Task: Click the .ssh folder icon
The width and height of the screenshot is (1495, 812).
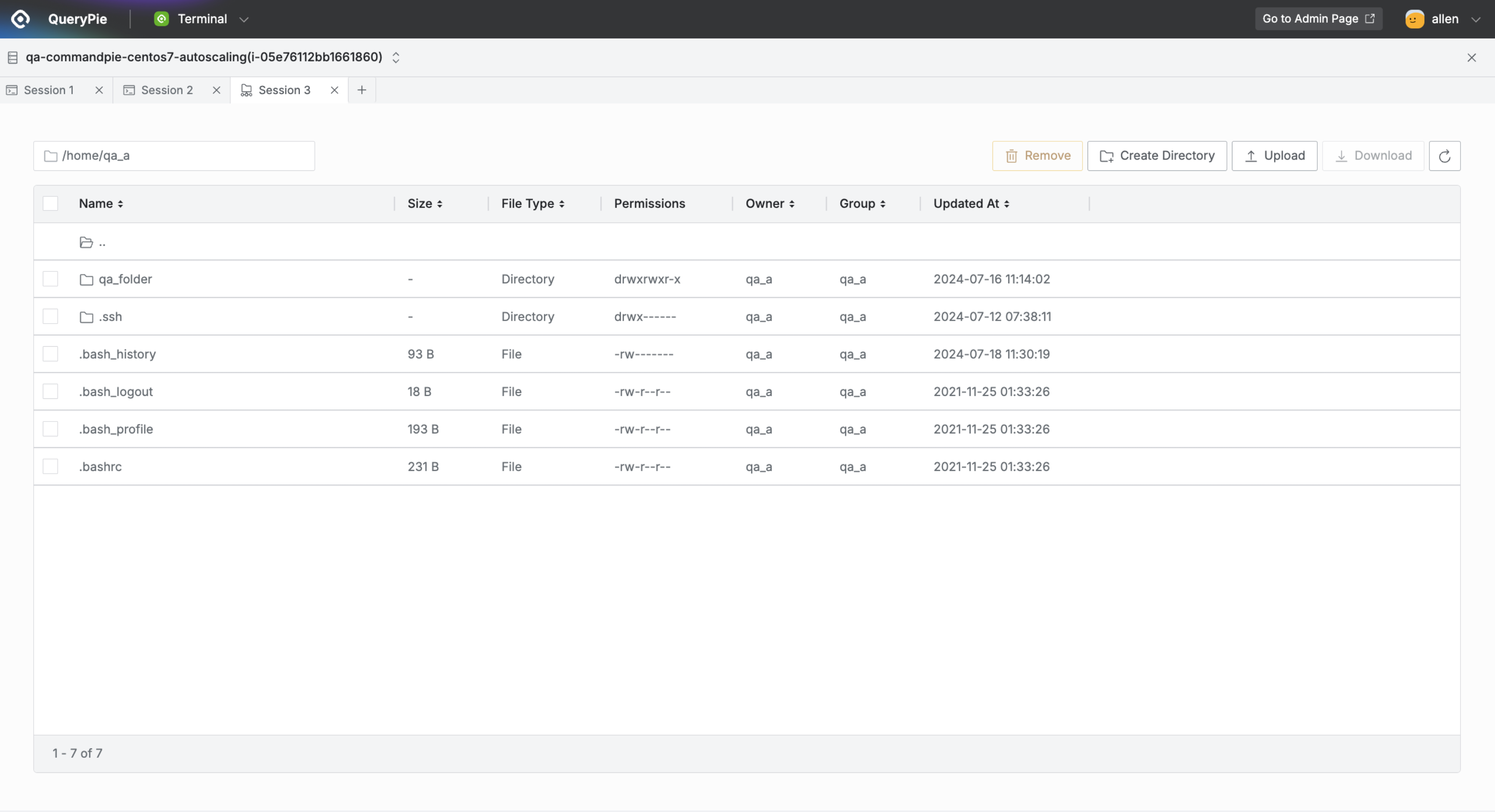Action: [x=86, y=317]
